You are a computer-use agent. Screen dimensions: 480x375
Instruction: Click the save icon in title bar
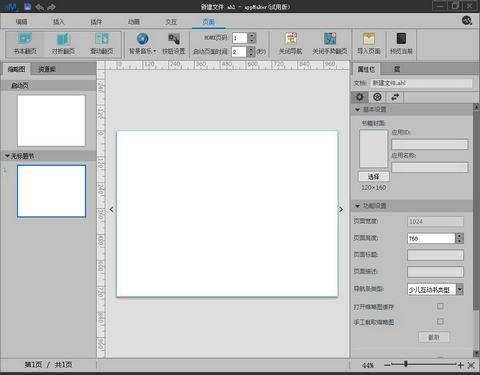coord(27,6)
